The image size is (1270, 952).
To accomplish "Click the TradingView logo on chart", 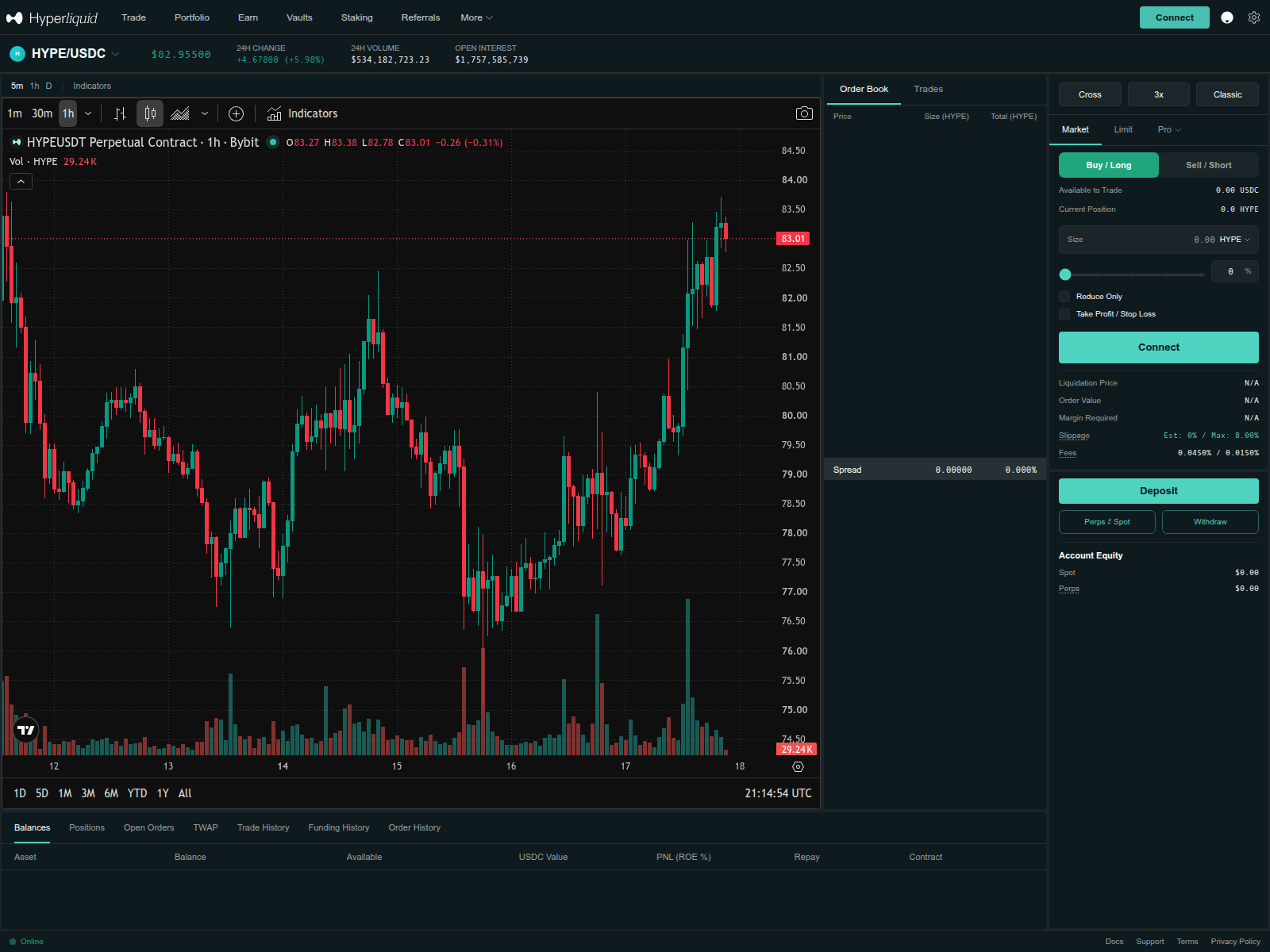I will point(26,730).
